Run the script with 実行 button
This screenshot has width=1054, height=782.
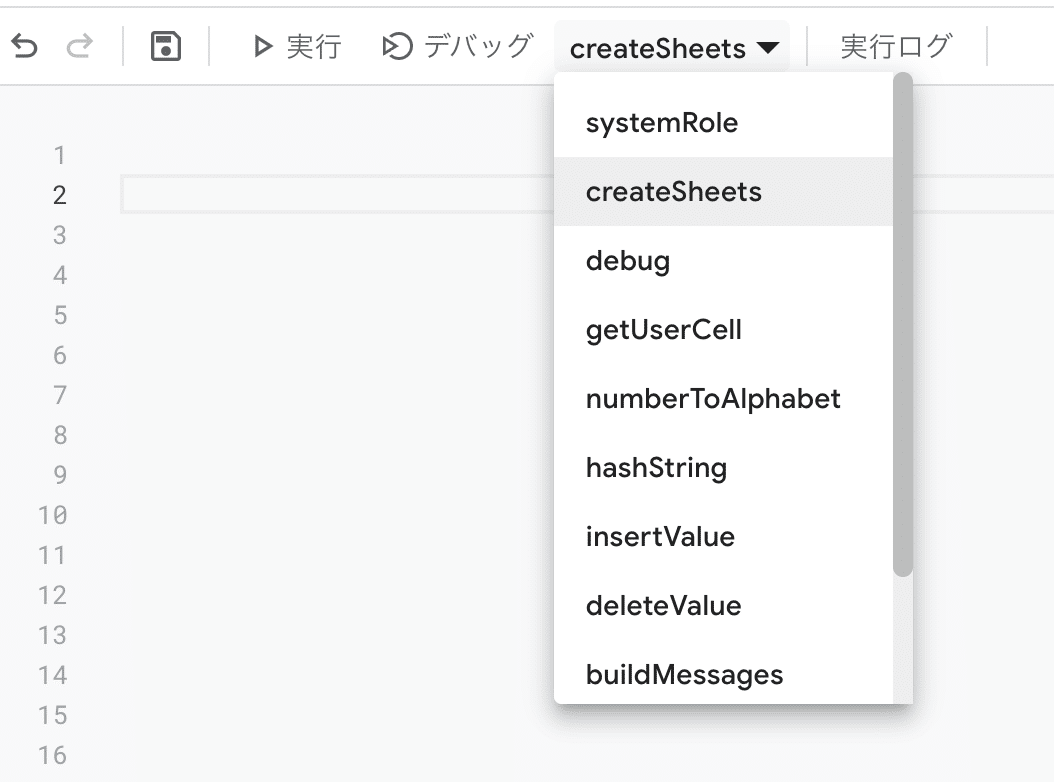298,46
